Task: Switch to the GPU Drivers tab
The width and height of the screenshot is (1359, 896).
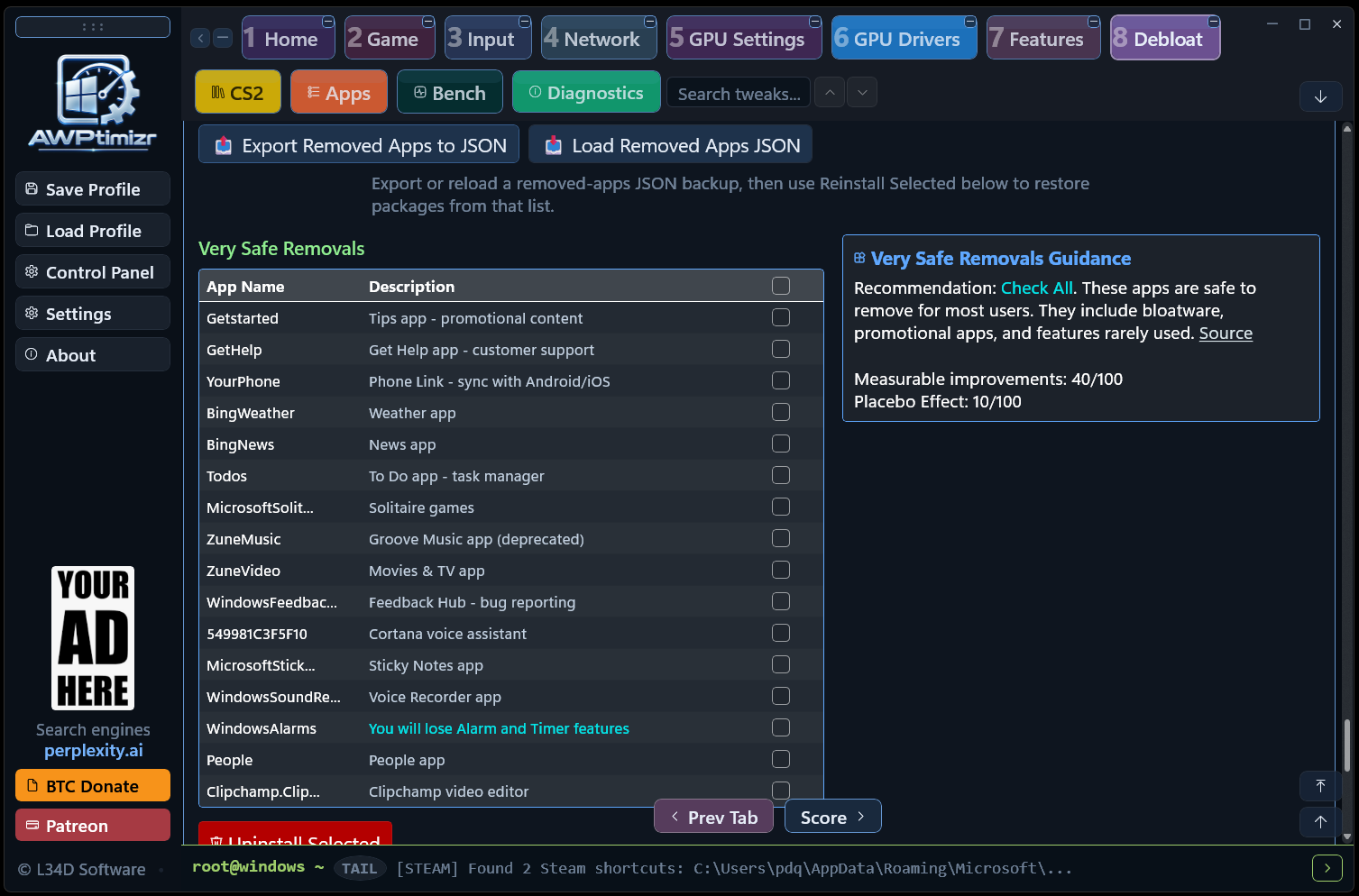Action: point(904,38)
